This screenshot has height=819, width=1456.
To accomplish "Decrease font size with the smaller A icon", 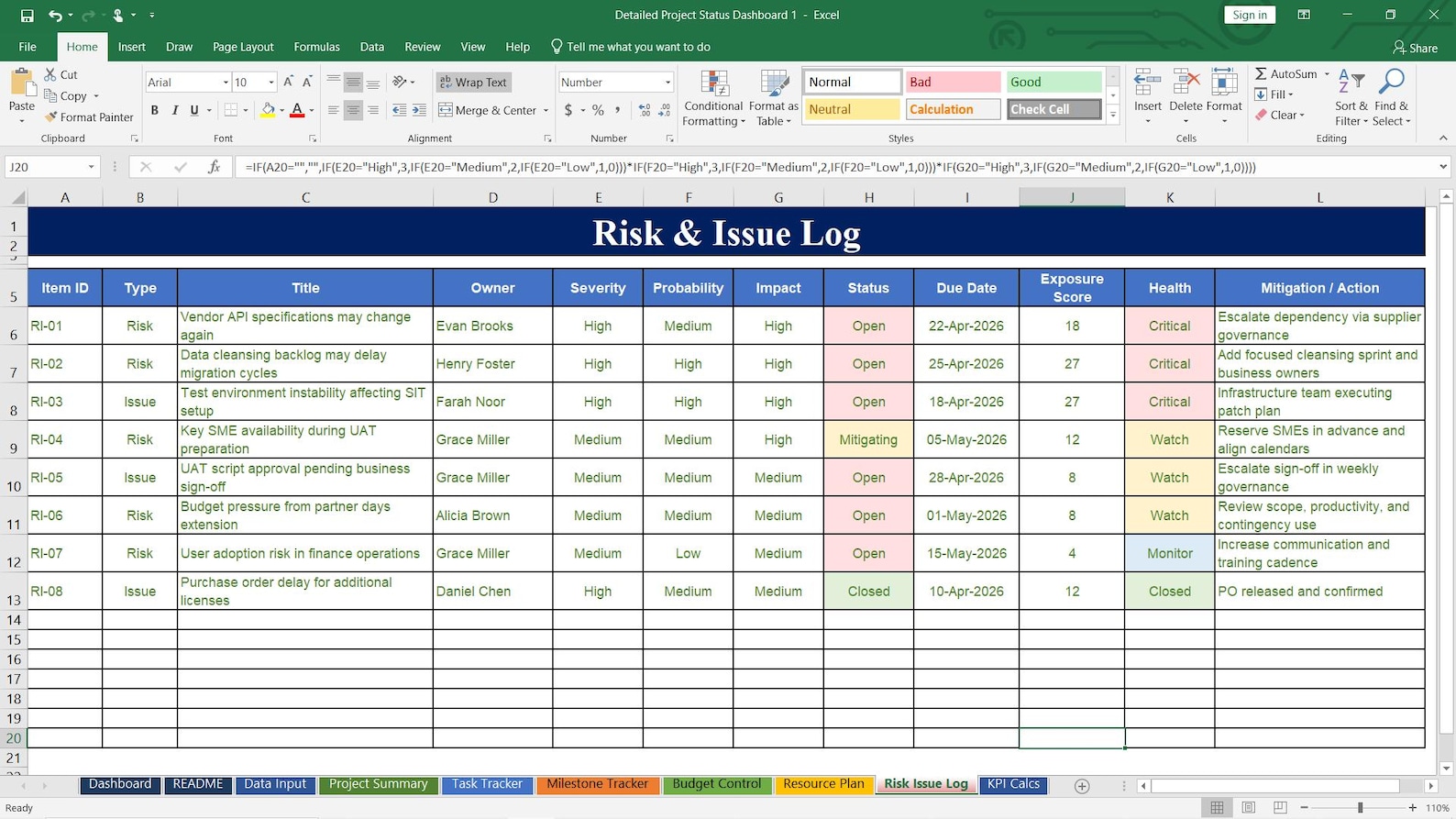I will 307,83.
